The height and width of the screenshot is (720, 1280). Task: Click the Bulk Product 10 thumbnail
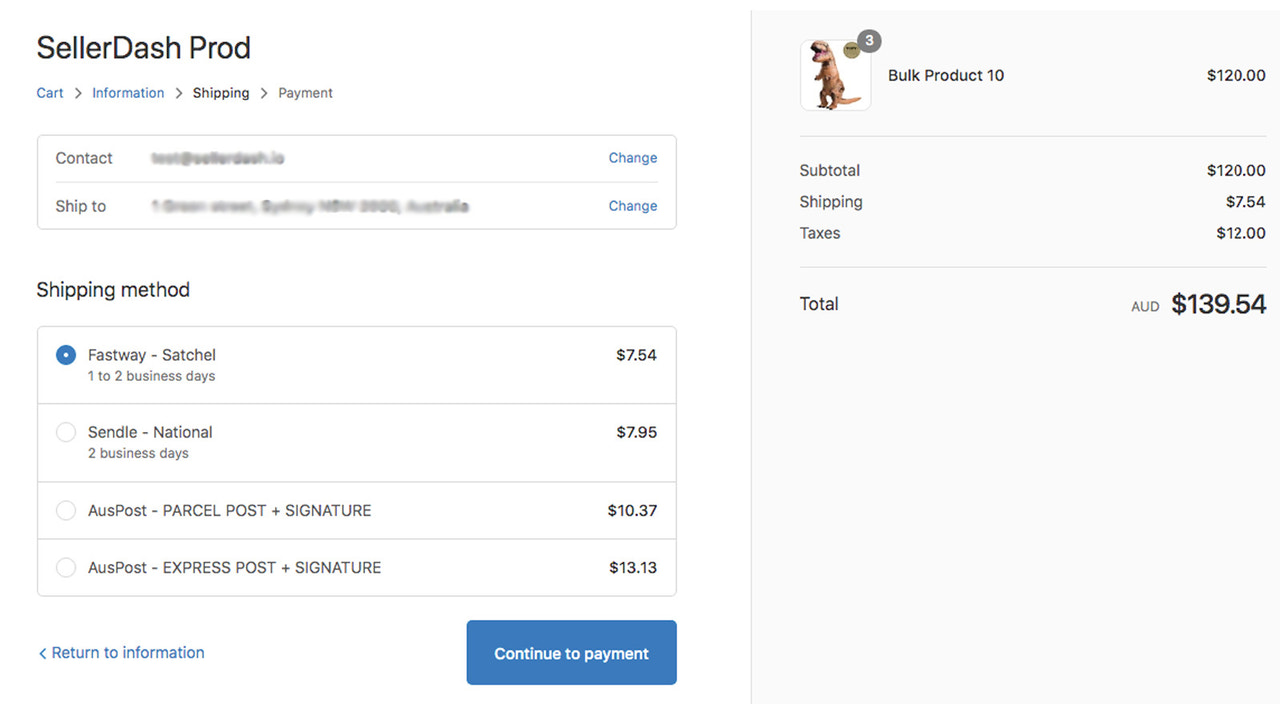[835, 75]
